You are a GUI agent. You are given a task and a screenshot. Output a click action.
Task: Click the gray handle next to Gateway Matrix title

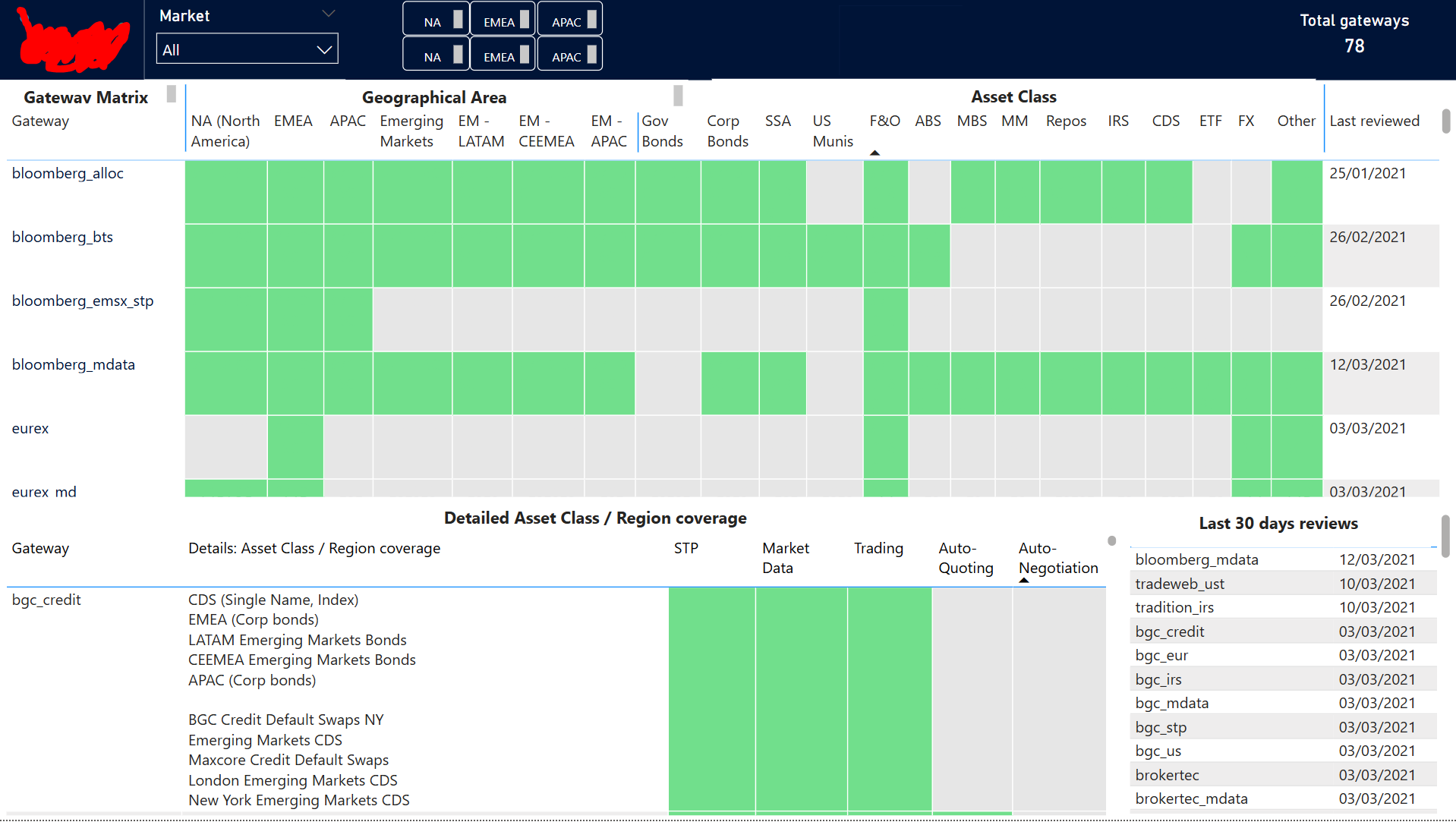(172, 94)
